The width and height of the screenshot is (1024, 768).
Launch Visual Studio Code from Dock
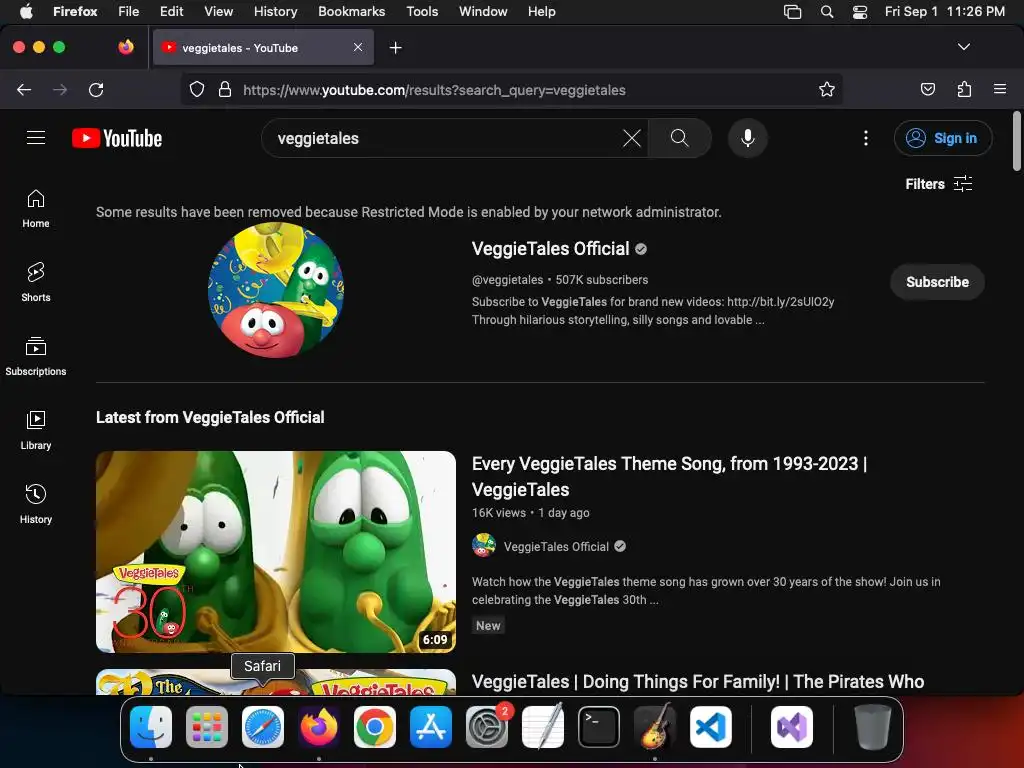pos(711,727)
